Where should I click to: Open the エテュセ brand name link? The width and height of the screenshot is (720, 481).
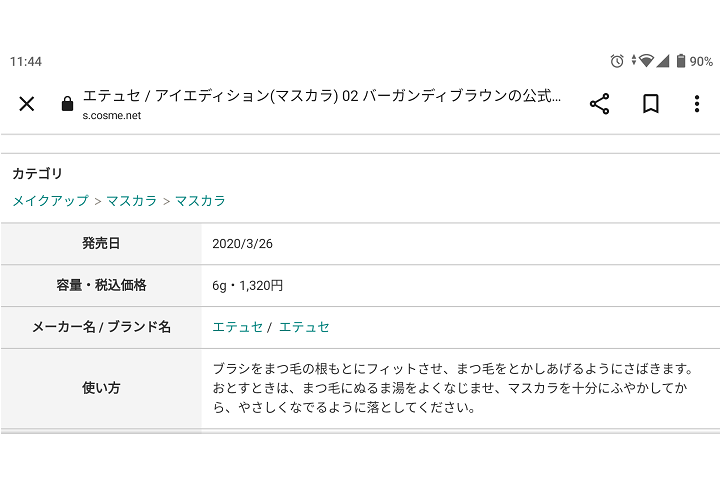click(304, 327)
